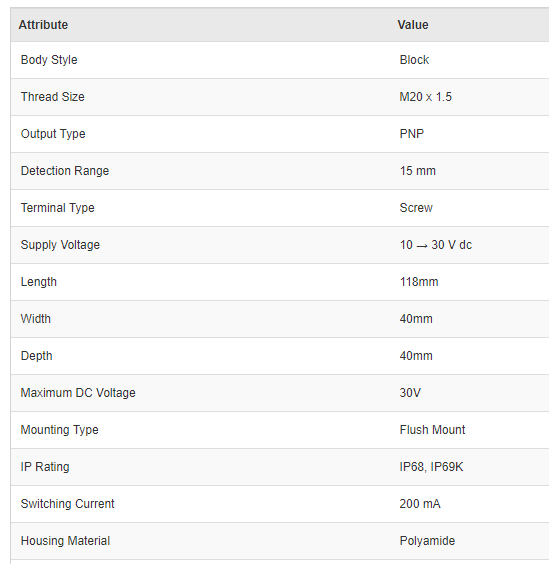Click the 10 → 30 V dc value
The height and width of the screenshot is (564, 549).
point(436,245)
